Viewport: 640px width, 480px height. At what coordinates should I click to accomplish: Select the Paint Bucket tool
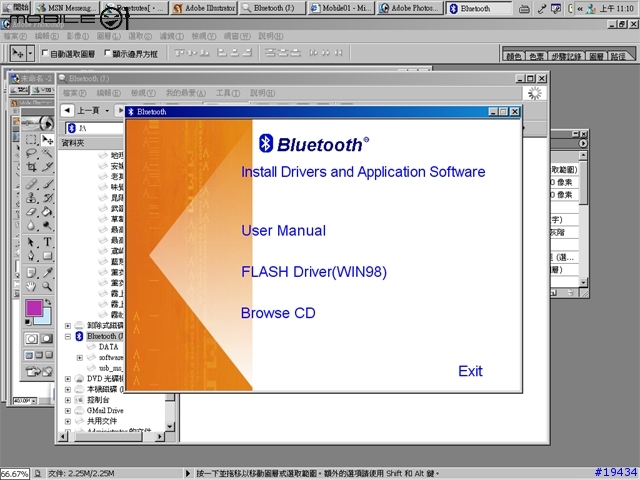click(47, 211)
